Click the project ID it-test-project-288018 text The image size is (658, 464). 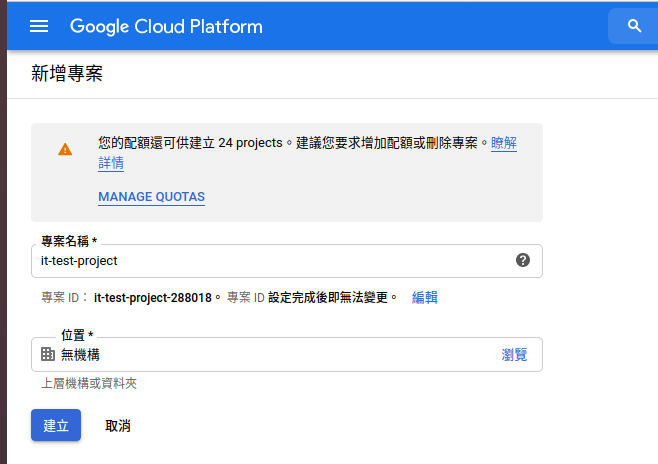pos(153,297)
